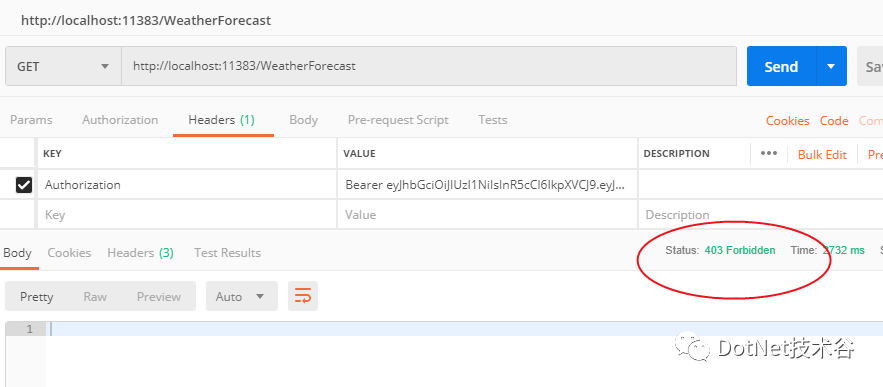This screenshot has width=883, height=387.
Task: Open the Auto format dropdown
Action: click(242, 296)
